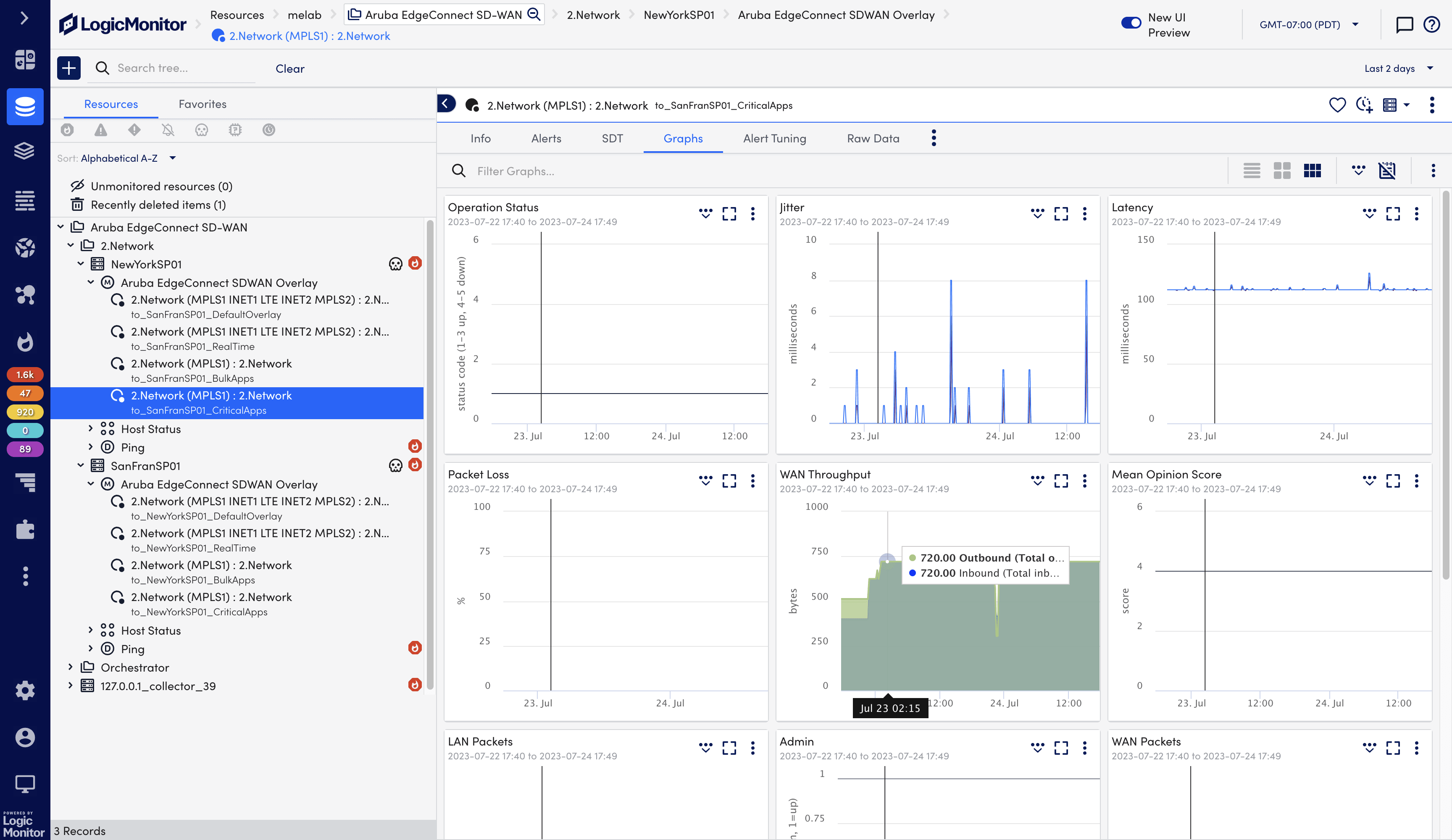Image resolution: width=1452 pixels, height=840 pixels.
Task: Open the Favorites tab
Action: (202, 104)
